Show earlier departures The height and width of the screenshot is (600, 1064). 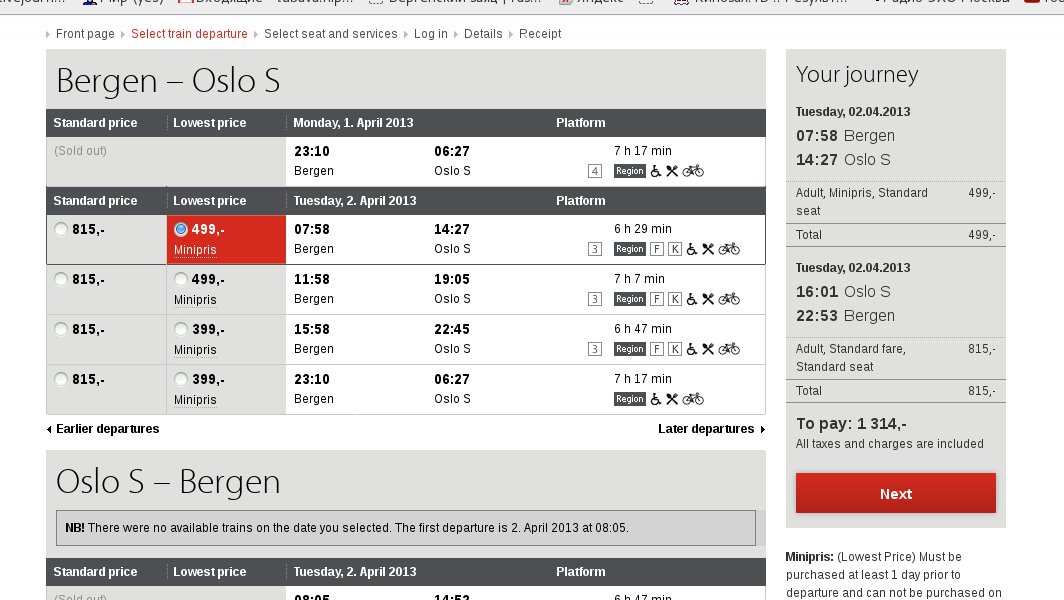[106, 429]
